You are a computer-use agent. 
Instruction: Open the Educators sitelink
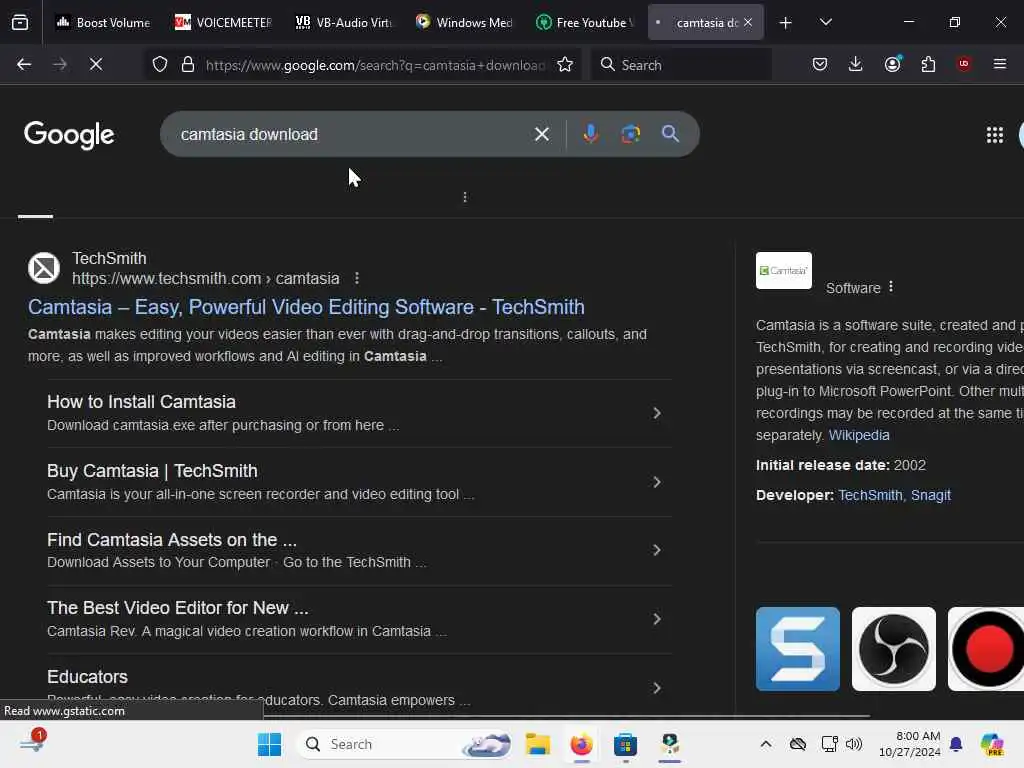click(88, 677)
